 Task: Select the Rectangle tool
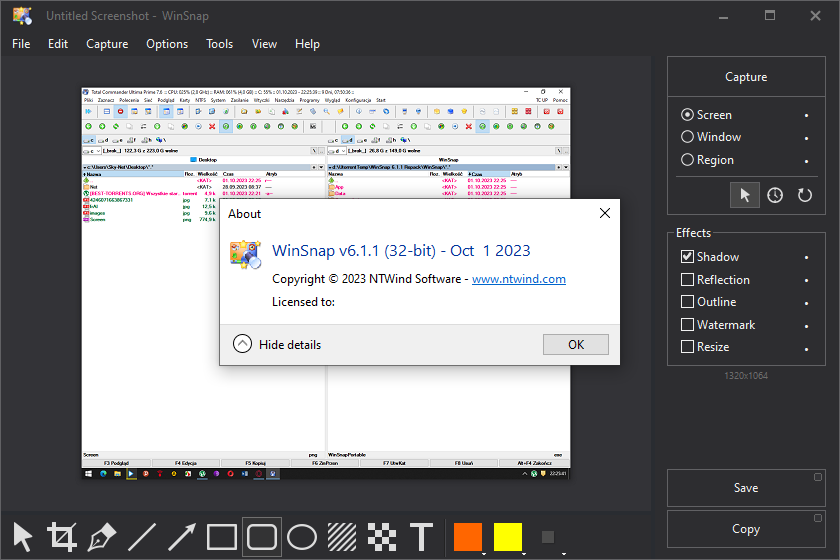coord(222,537)
